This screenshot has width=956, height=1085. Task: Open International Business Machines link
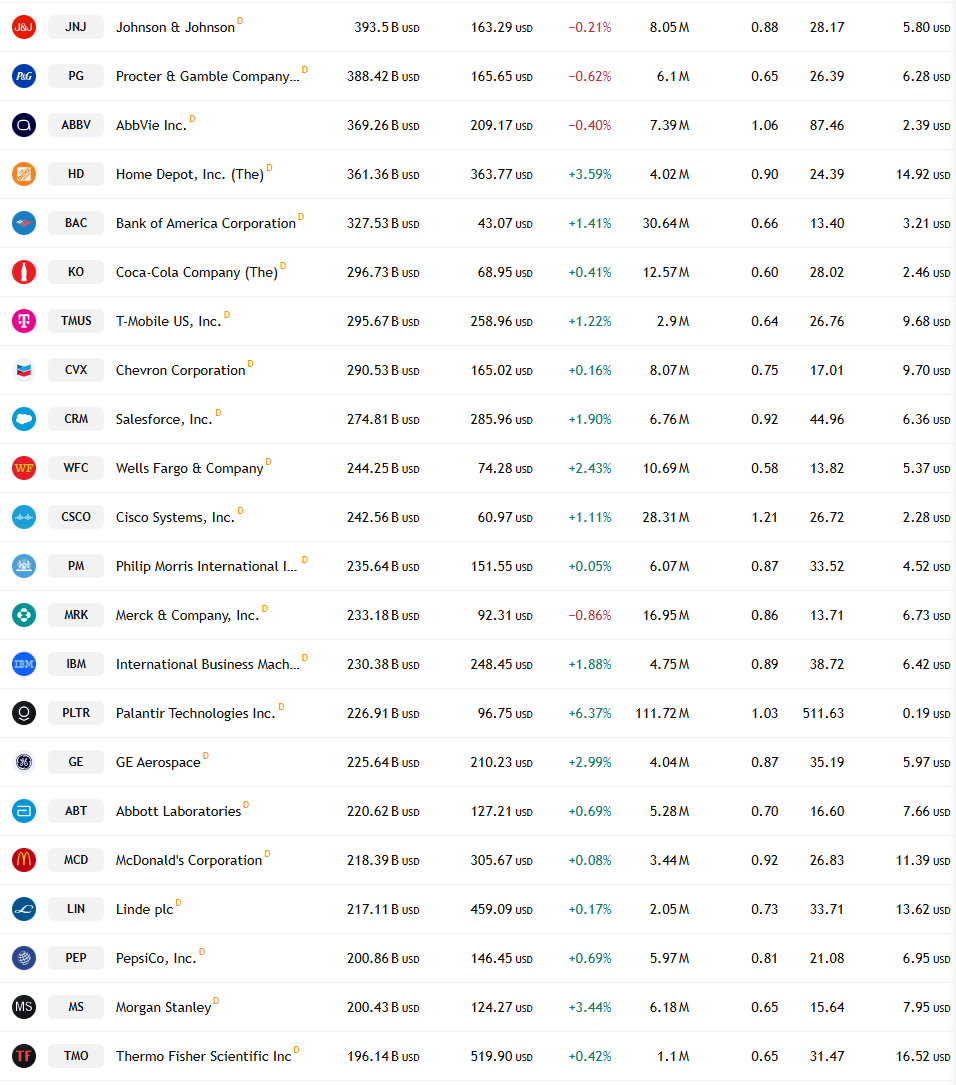[x=208, y=665]
